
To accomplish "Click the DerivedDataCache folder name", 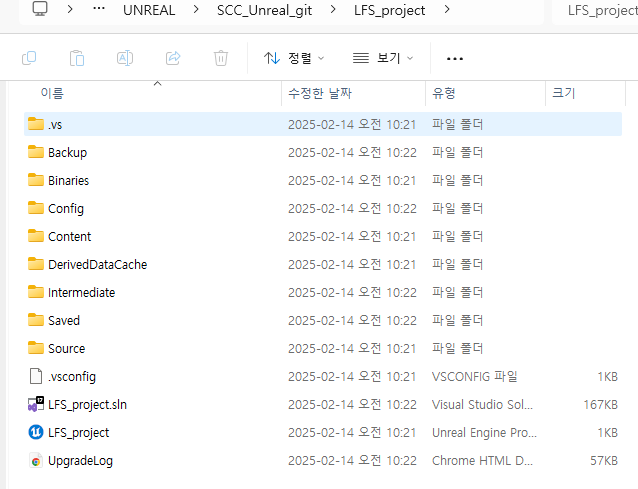I will tap(98, 265).
